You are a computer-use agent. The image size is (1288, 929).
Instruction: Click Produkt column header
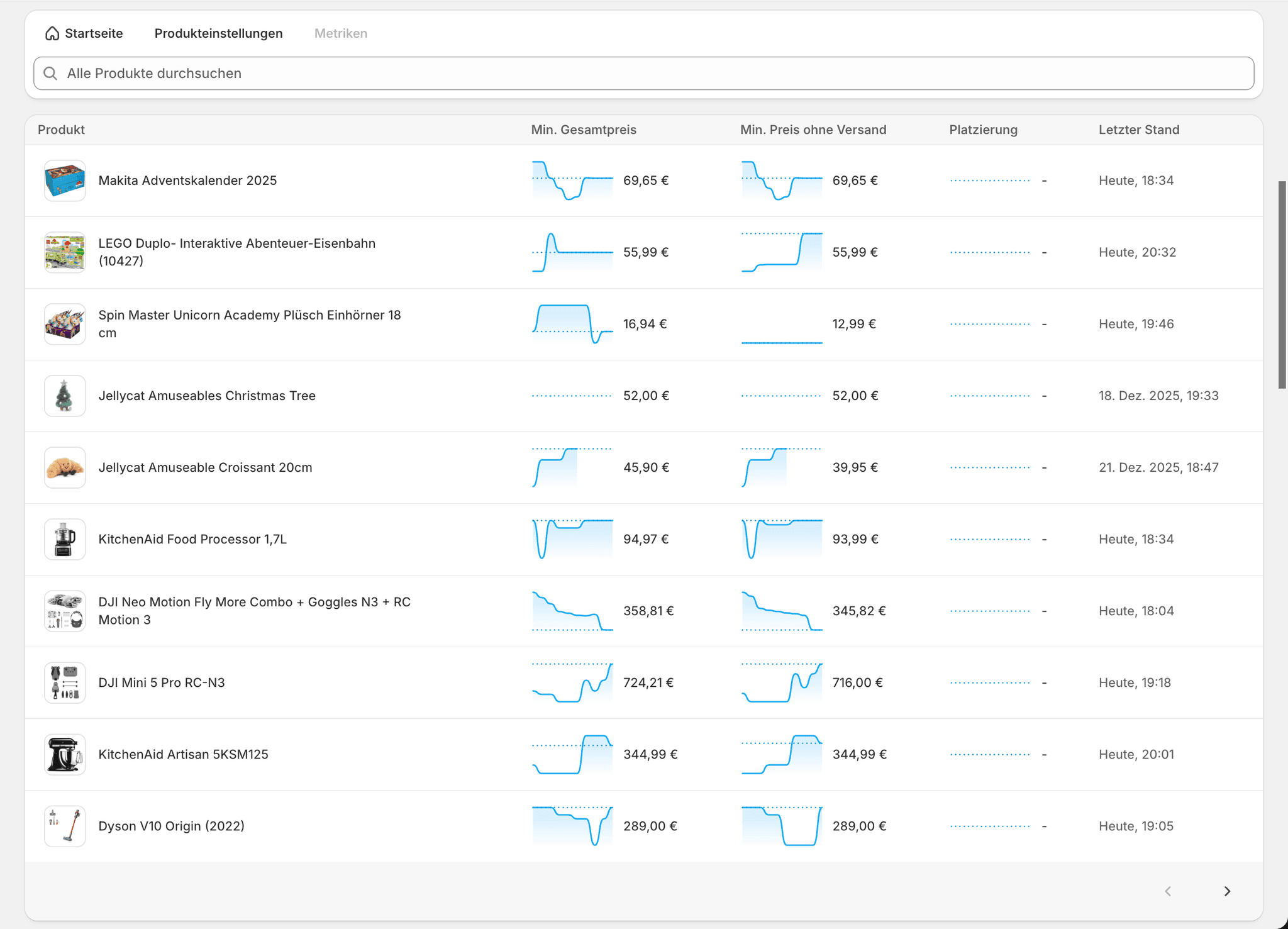coord(61,130)
